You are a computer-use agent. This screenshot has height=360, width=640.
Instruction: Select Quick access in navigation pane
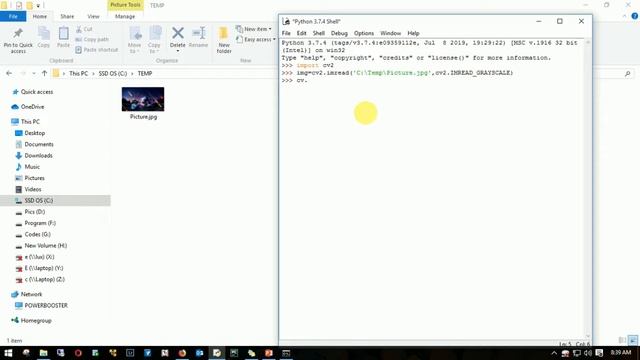click(x=37, y=92)
